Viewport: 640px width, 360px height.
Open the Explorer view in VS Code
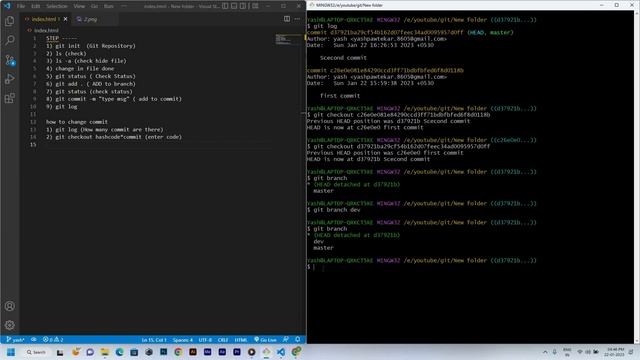pyautogui.click(x=10, y=21)
